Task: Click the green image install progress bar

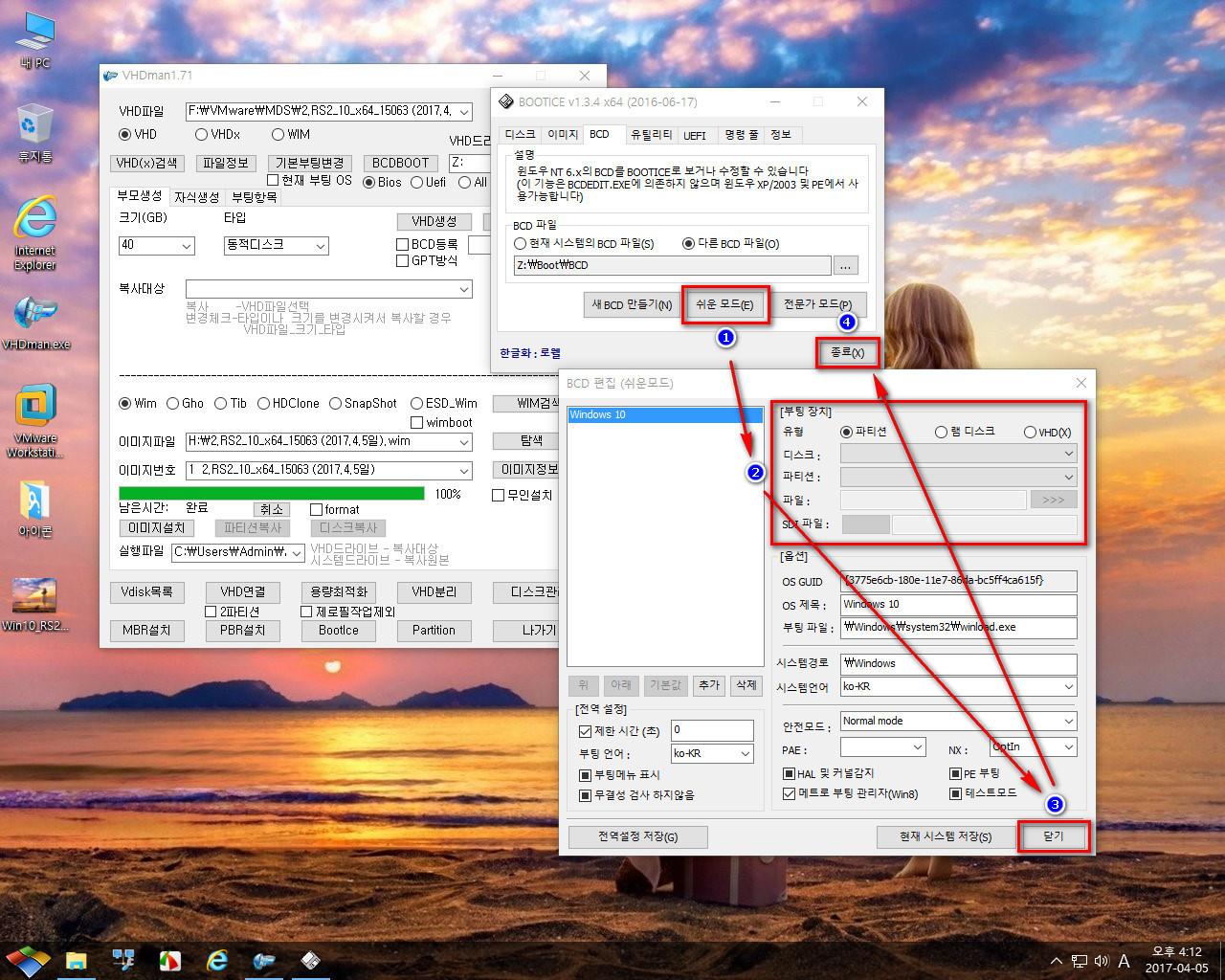Action: tap(272, 494)
